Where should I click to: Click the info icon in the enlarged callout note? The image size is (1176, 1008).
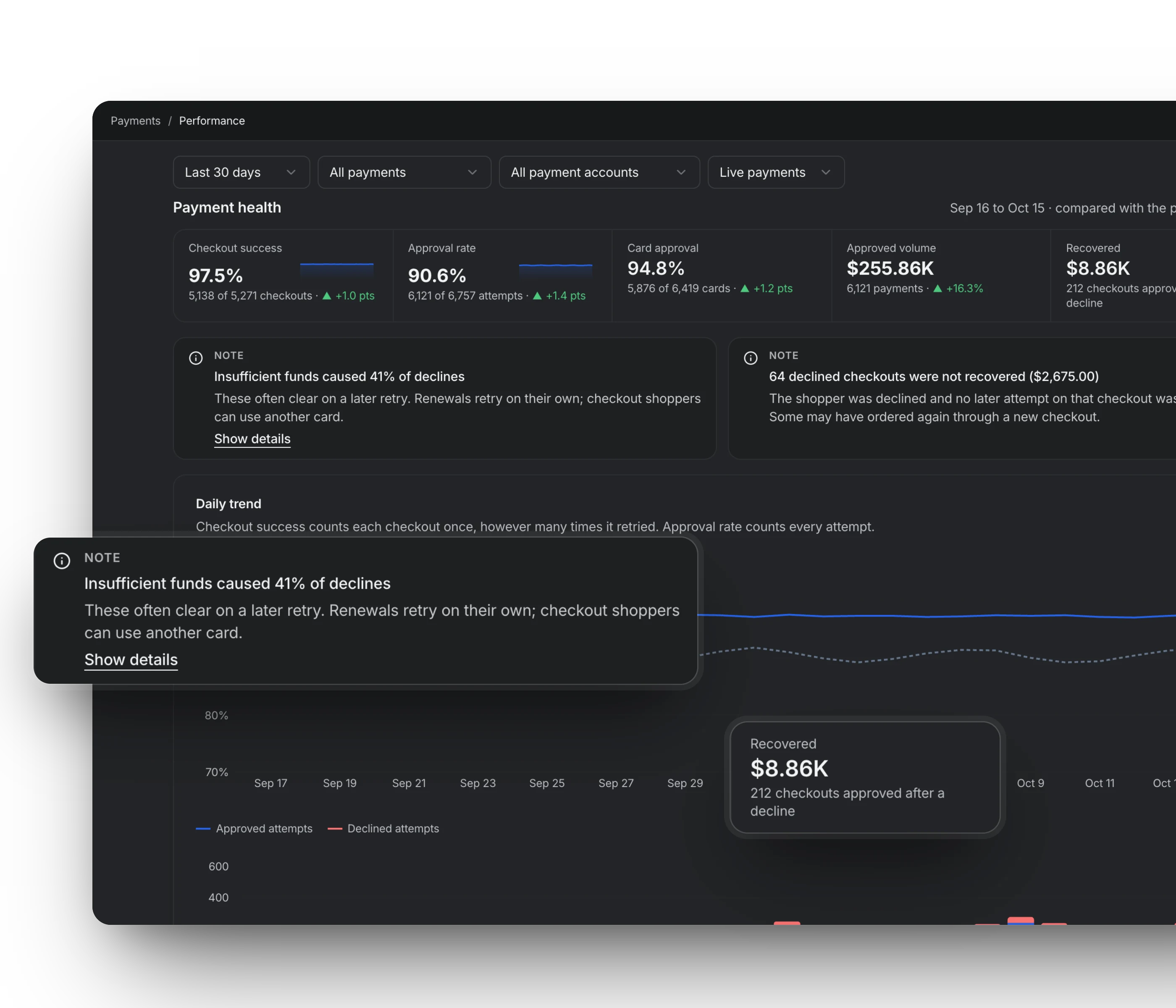[62, 561]
